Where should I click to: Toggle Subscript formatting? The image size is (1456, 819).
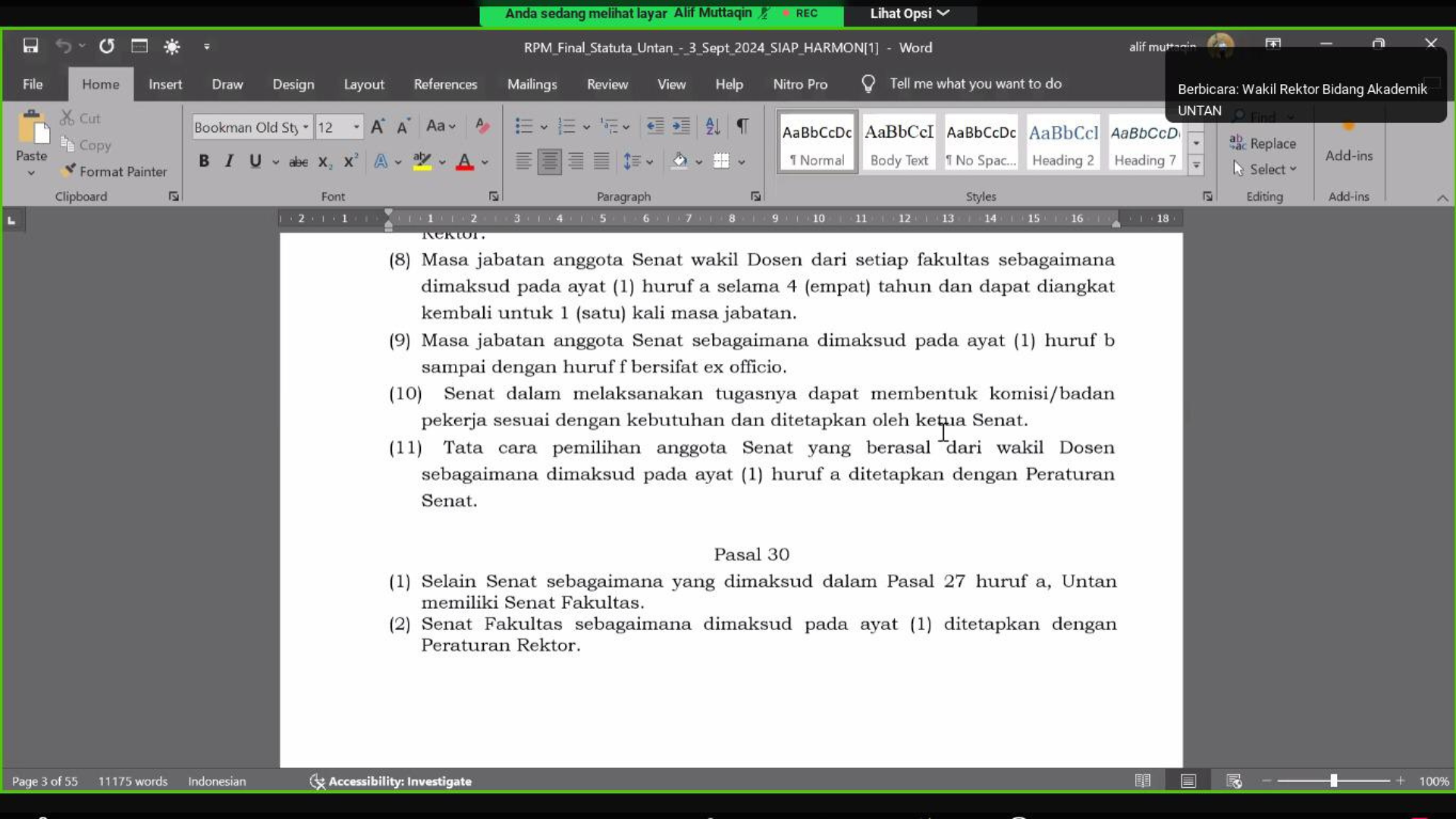[325, 162]
